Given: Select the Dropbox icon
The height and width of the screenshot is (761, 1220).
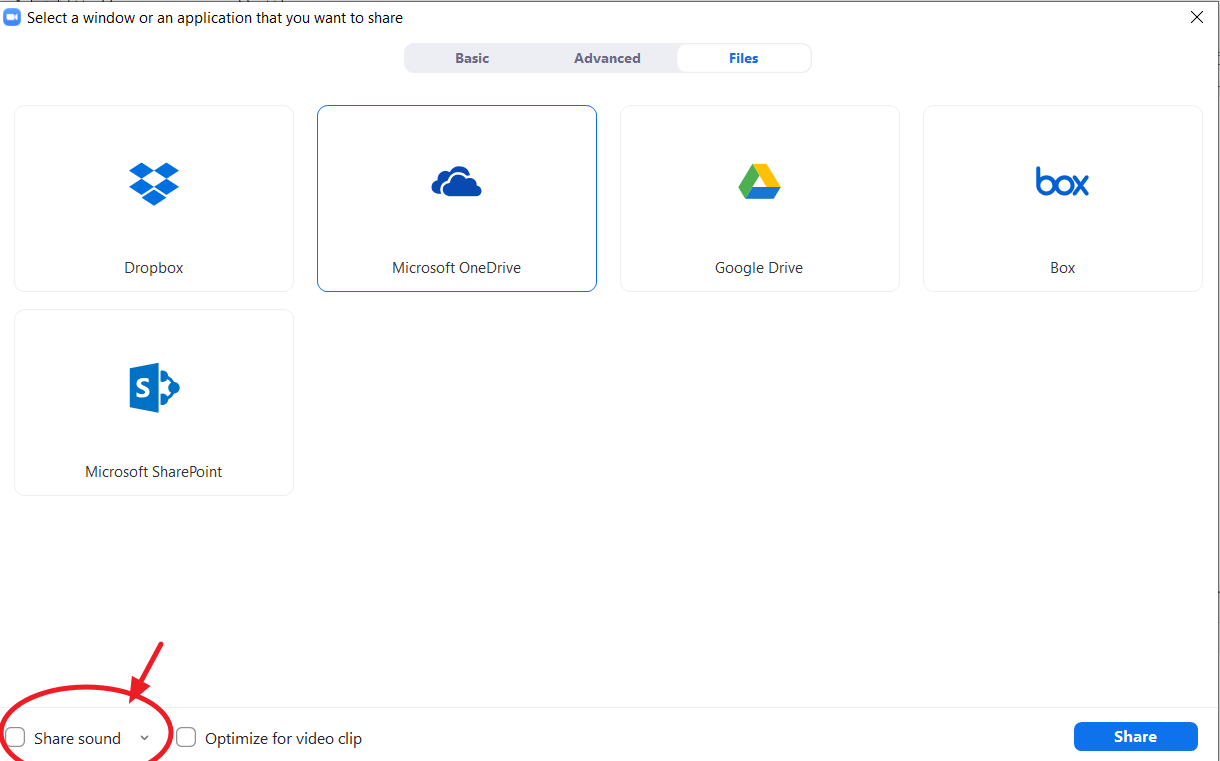Looking at the screenshot, I should tap(153, 183).
